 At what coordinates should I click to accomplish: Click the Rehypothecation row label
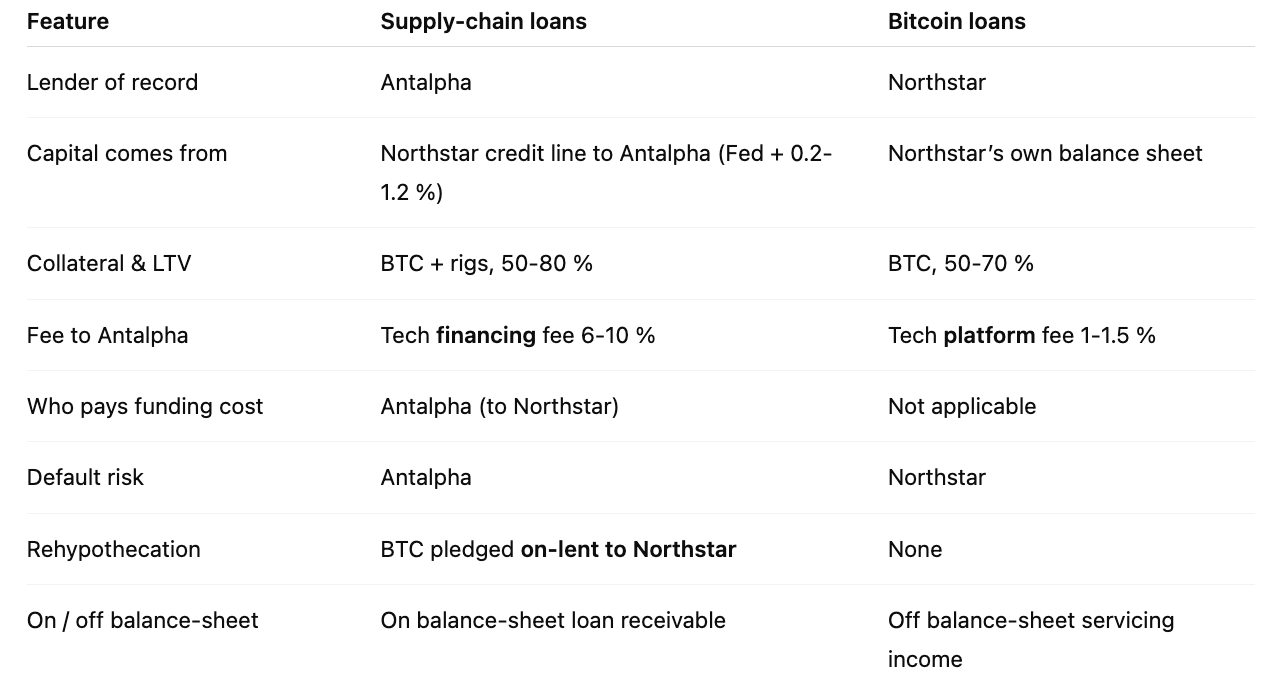(x=114, y=549)
